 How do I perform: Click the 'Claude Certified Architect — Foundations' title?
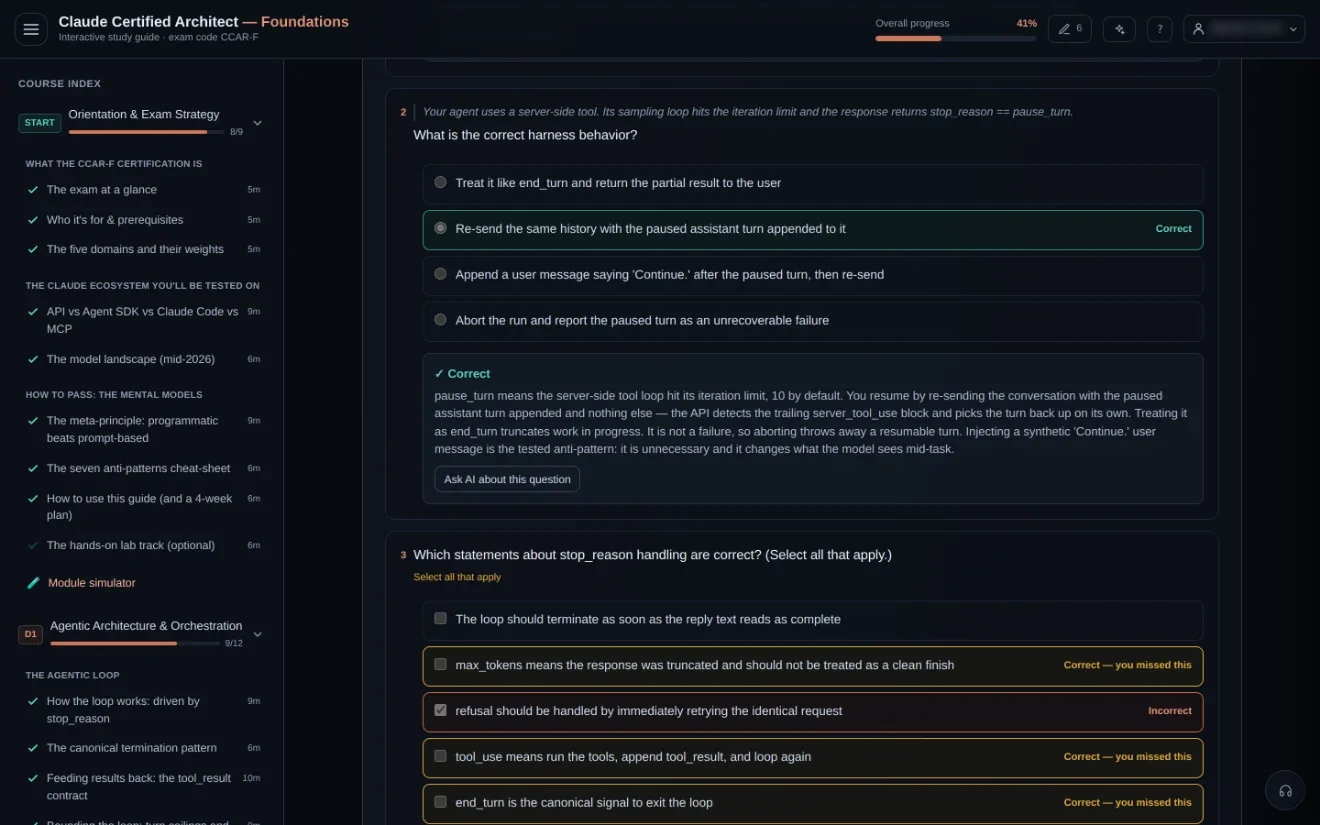[204, 22]
